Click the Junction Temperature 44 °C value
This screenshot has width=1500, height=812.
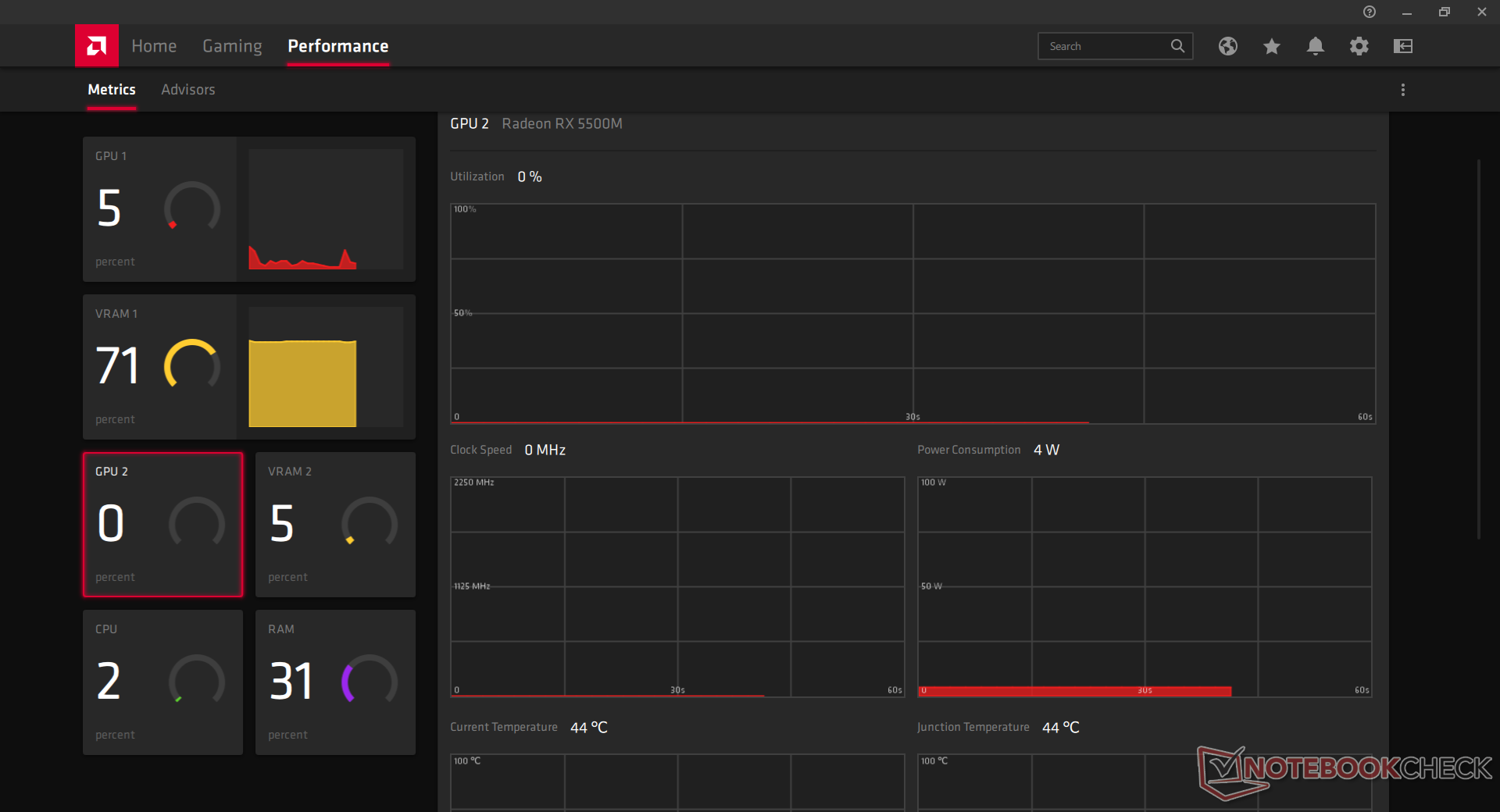[x=1061, y=728]
